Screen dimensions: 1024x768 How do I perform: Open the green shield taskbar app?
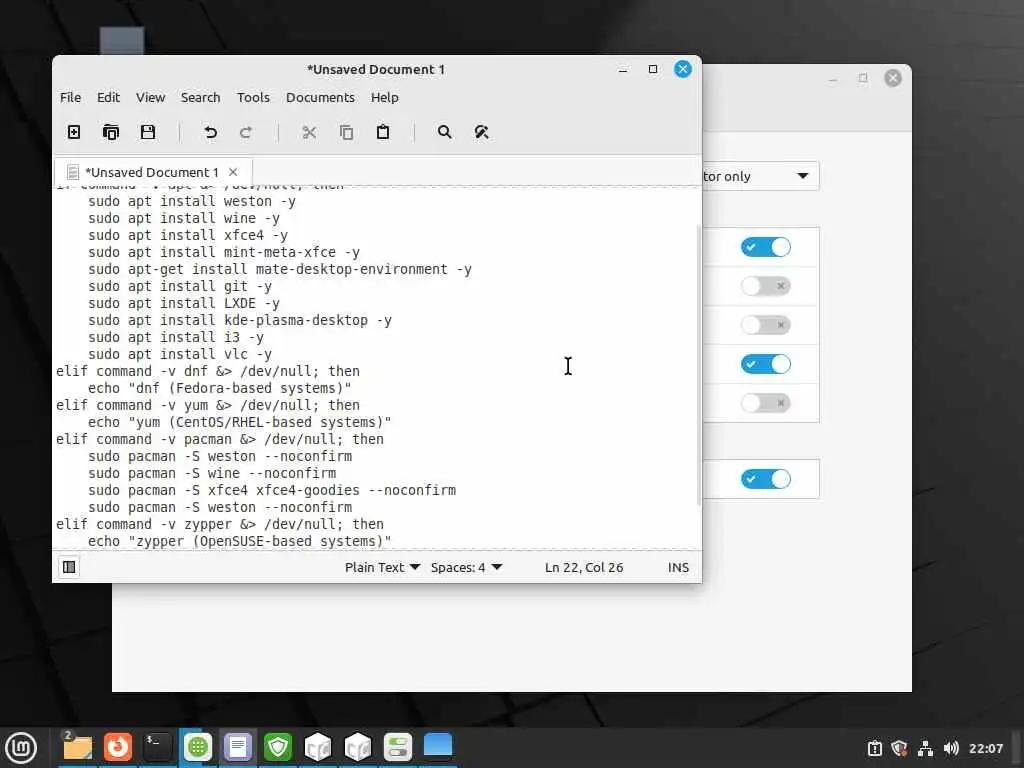coord(278,747)
